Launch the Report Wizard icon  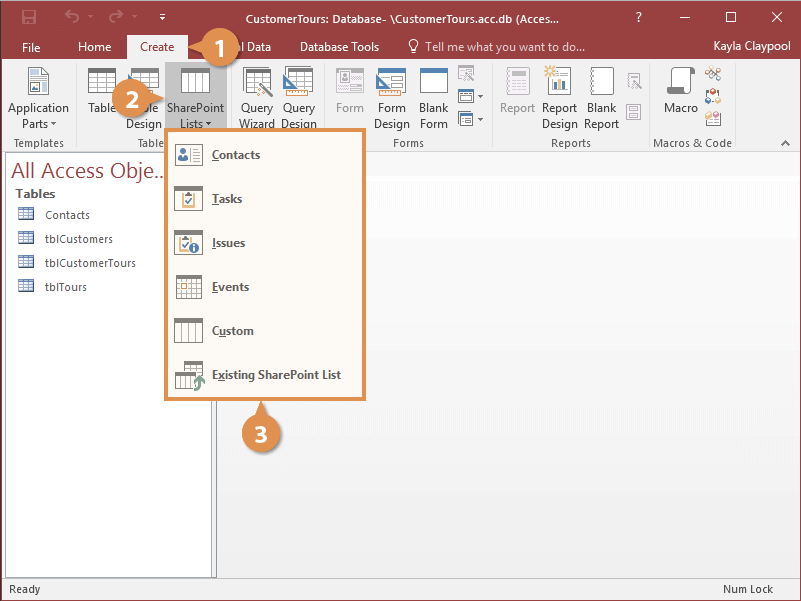[x=634, y=81]
